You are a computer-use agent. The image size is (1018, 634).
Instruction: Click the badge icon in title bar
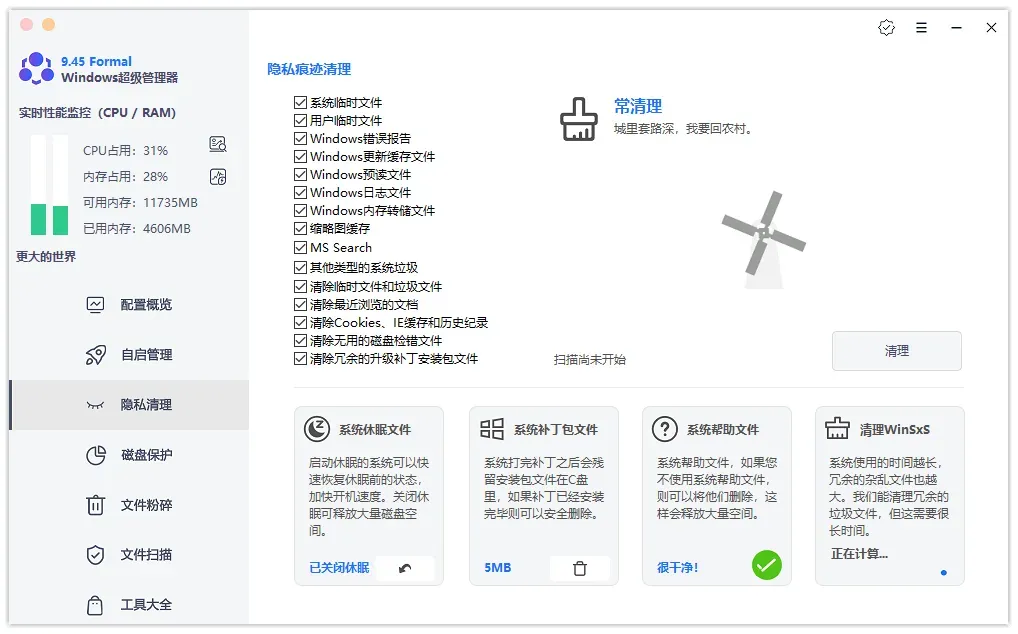(886, 28)
